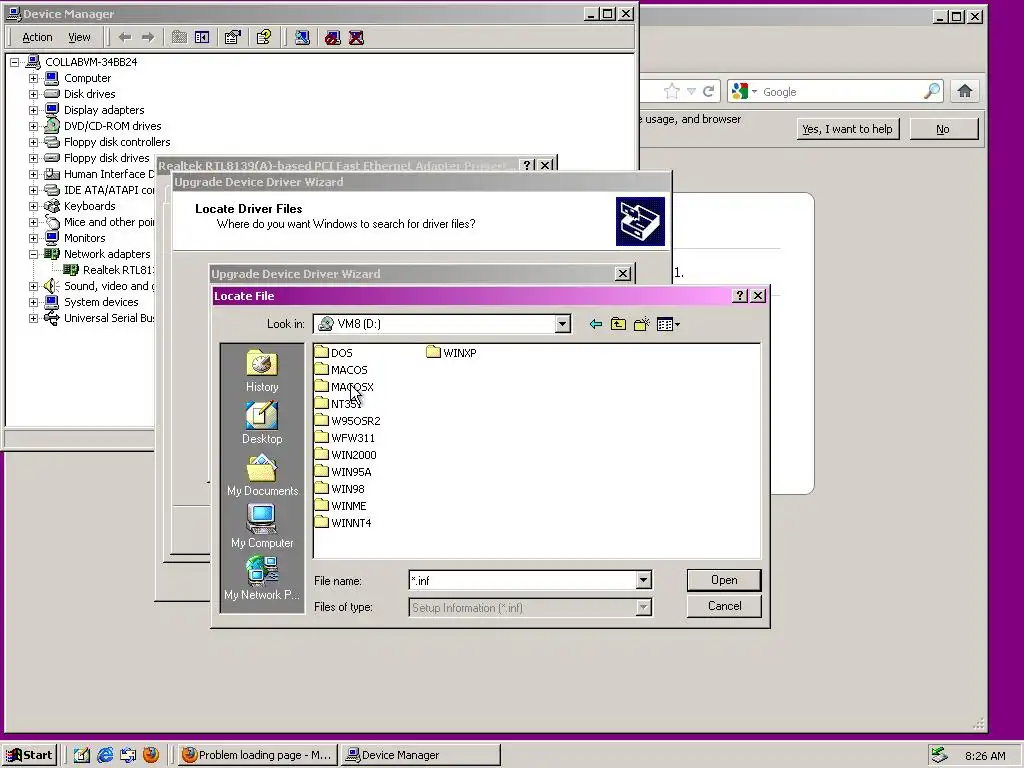Select the WIN98 folder
This screenshot has height=768, width=1024.
(340, 488)
